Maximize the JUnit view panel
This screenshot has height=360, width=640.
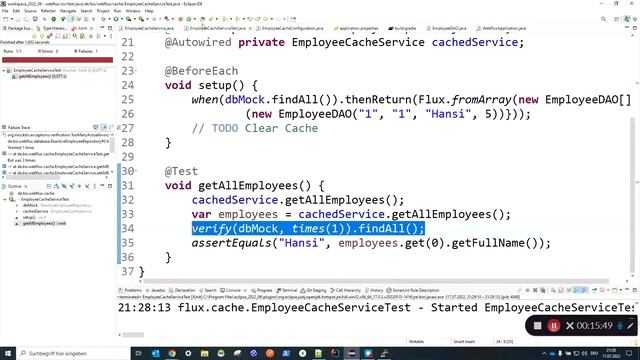110,28
